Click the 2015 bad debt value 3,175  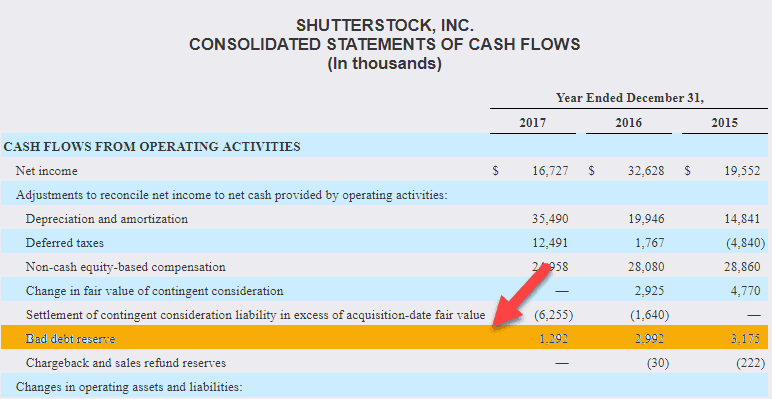pyautogui.click(x=745, y=339)
